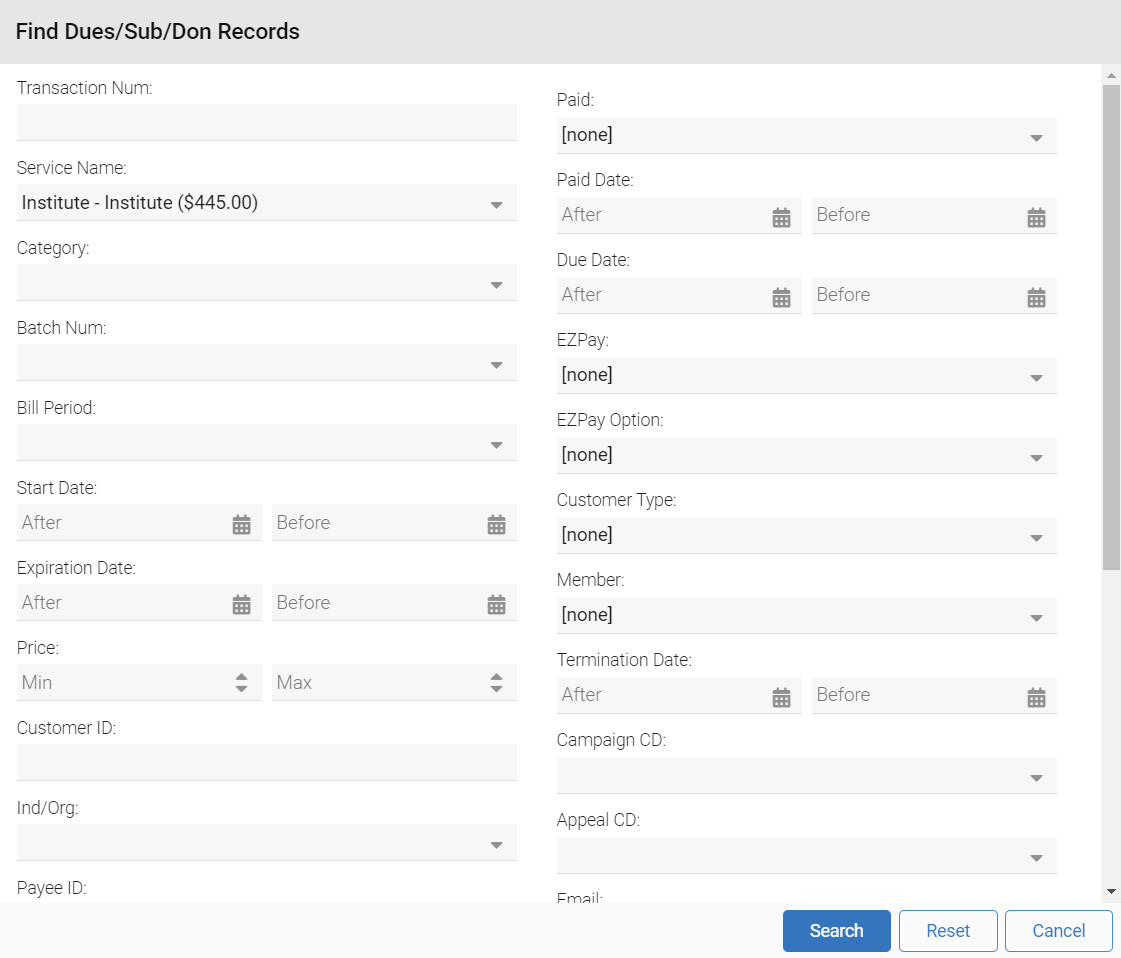
Task: Click the Customer ID text field
Action: [x=267, y=763]
